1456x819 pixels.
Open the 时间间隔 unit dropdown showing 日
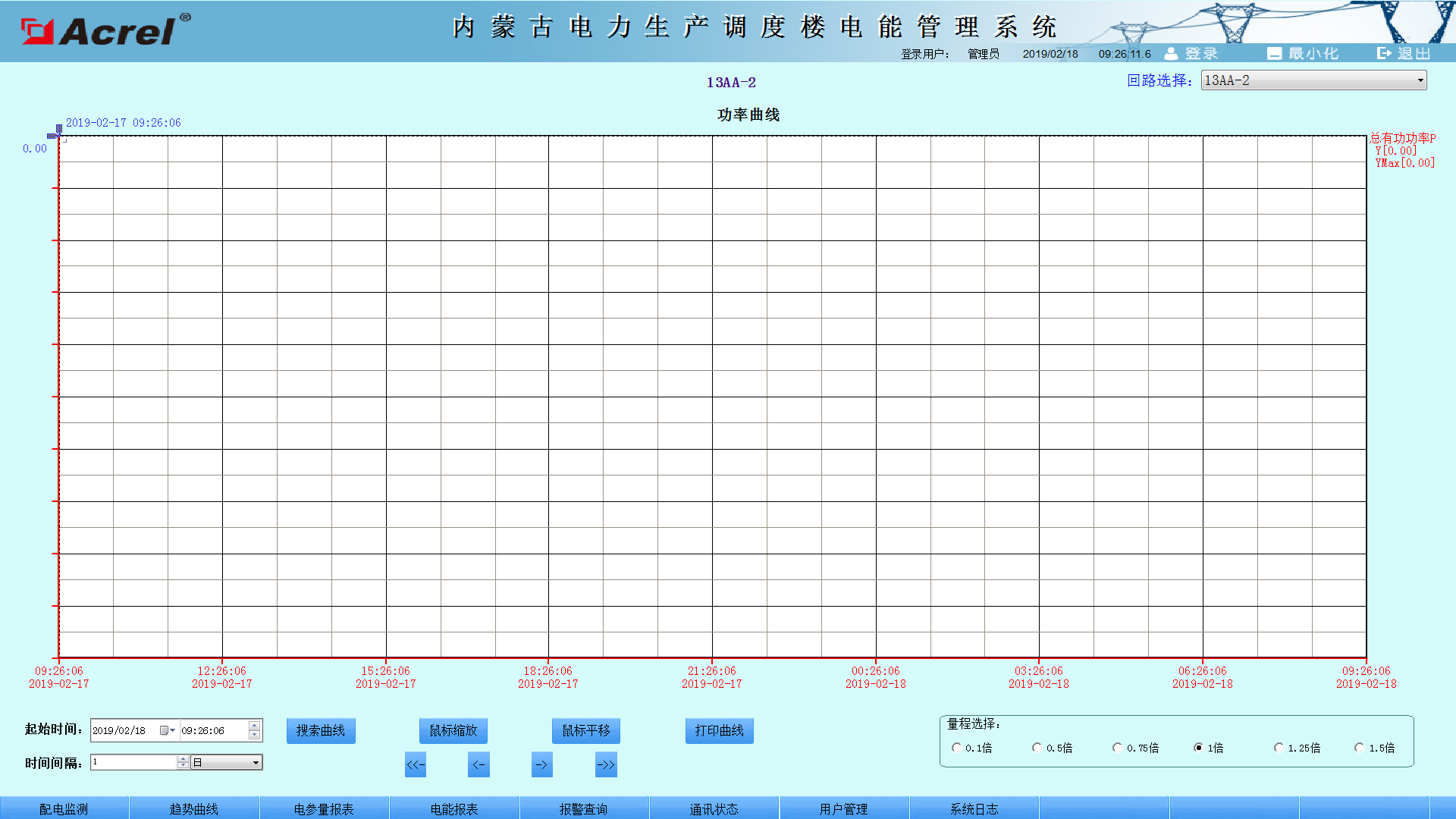click(x=226, y=762)
